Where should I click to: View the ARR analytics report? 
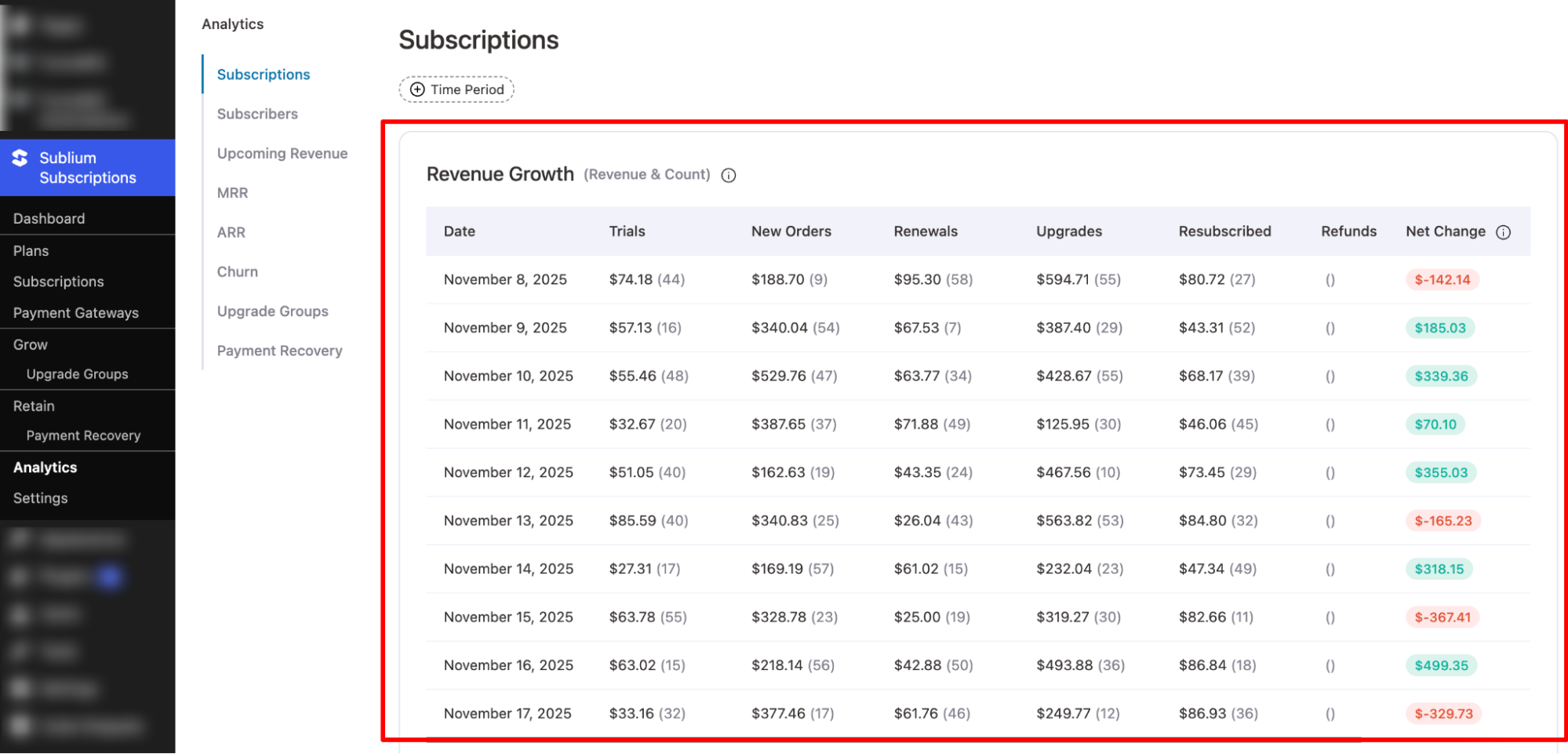[x=231, y=232]
